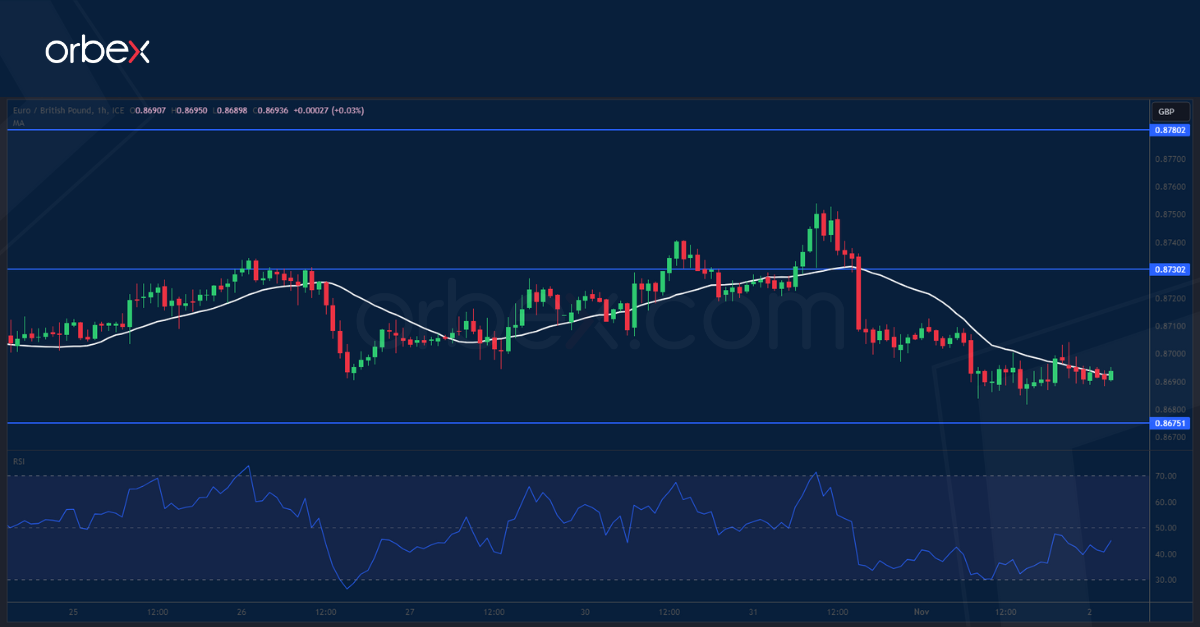Select the 0.87302 horizontal line price tag
Screen dimensions: 1200x627
pyautogui.click(x=1170, y=269)
